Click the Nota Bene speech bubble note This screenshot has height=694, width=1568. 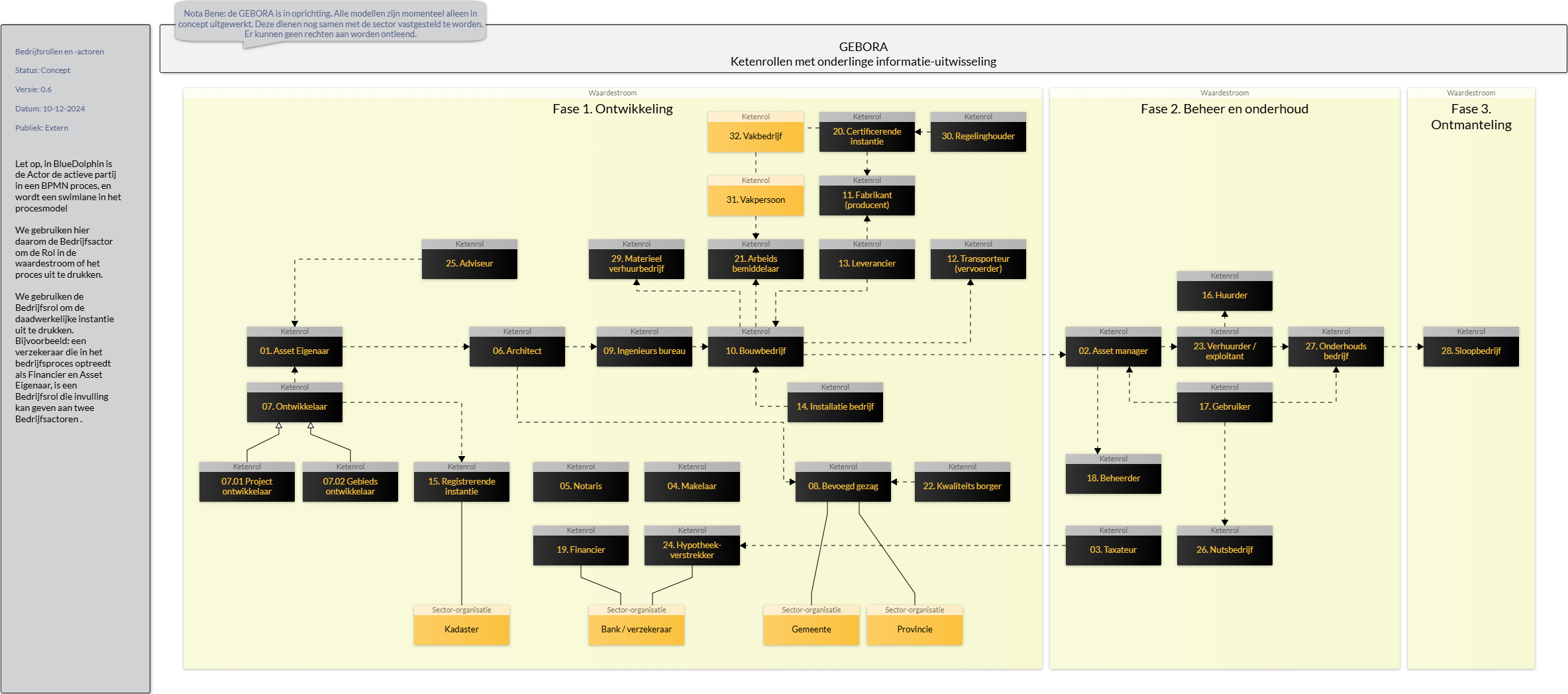tap(331, 24)
